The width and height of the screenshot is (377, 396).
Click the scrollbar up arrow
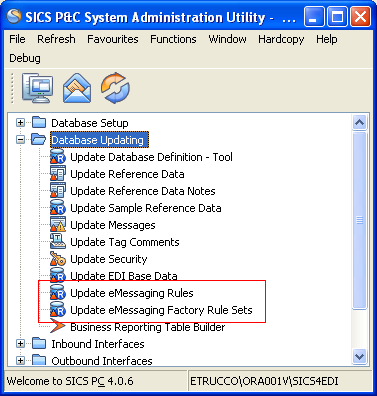359,122
